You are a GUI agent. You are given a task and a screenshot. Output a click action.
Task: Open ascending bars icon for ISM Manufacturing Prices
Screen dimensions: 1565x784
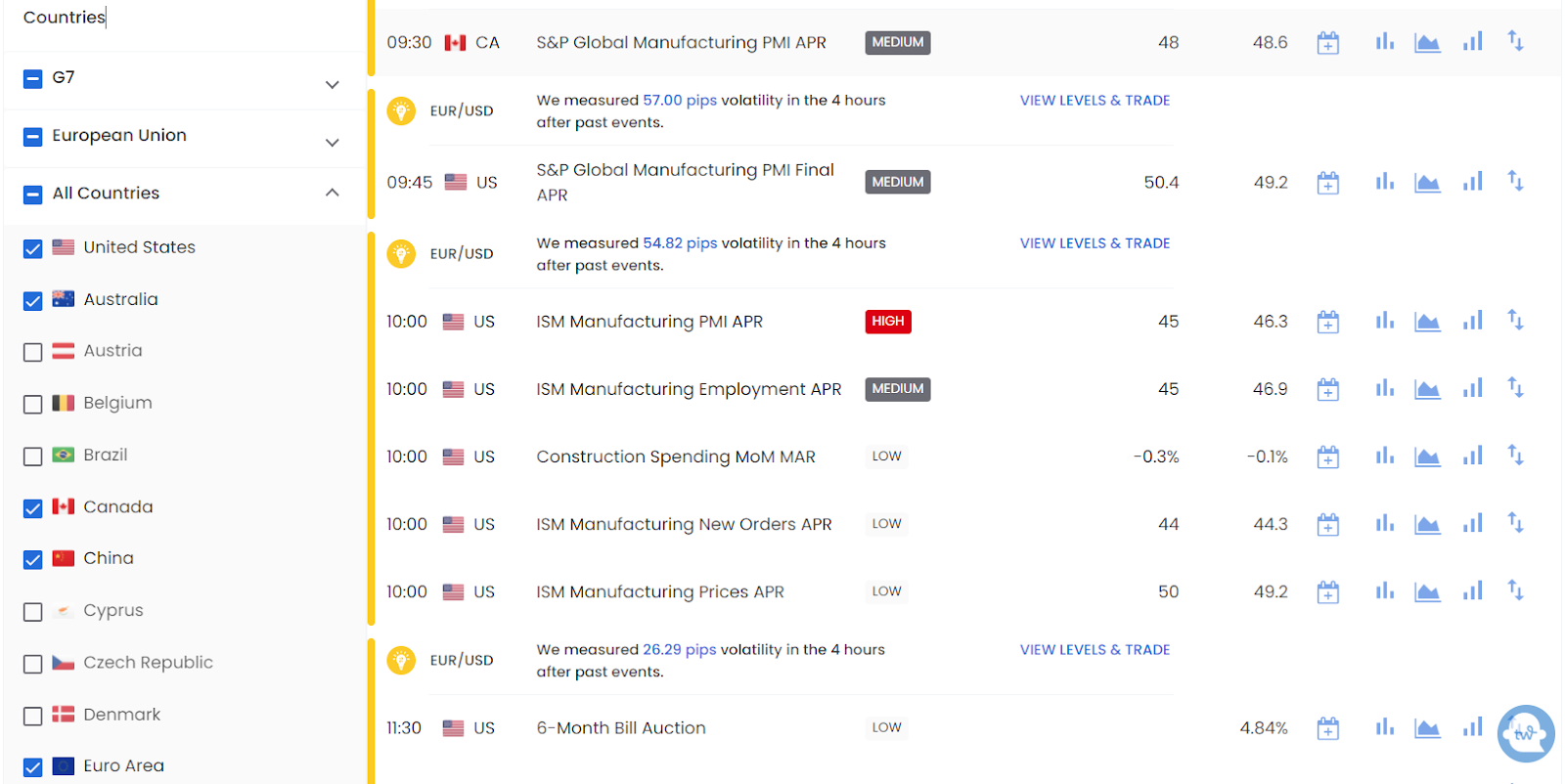point(1472,591)
